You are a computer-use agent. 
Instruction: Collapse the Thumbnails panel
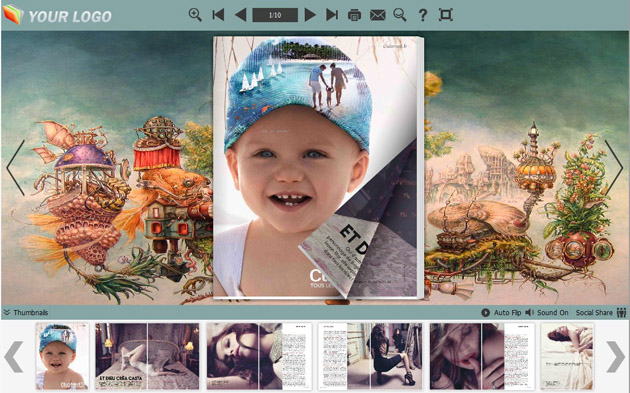click(x=26, y=312)
